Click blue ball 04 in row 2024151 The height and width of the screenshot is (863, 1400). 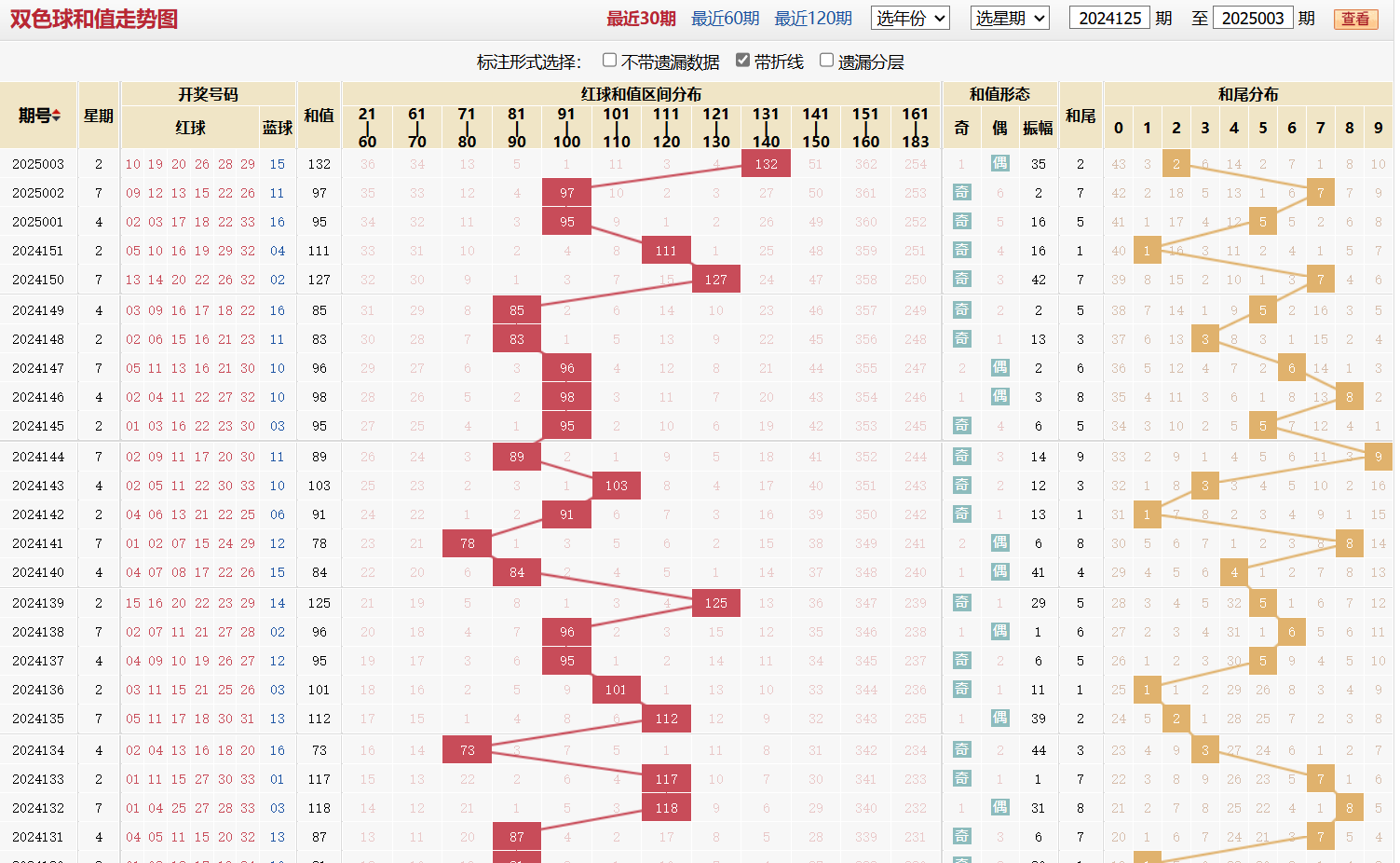278,251
